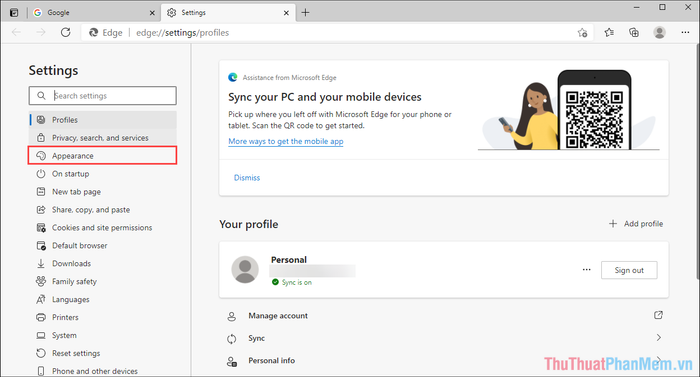Click the Downloads arrow icon in sidebar

click(x=41, y=264)
